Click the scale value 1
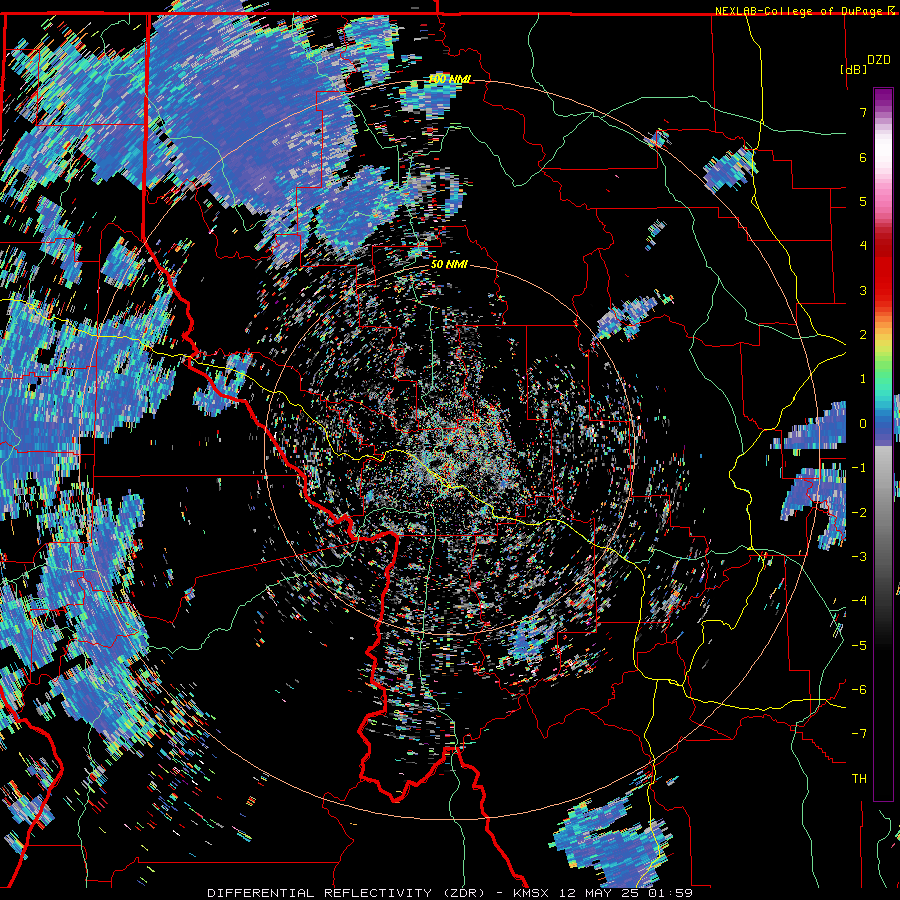Viewport: 900px width, 900px height. click(863, 379)
